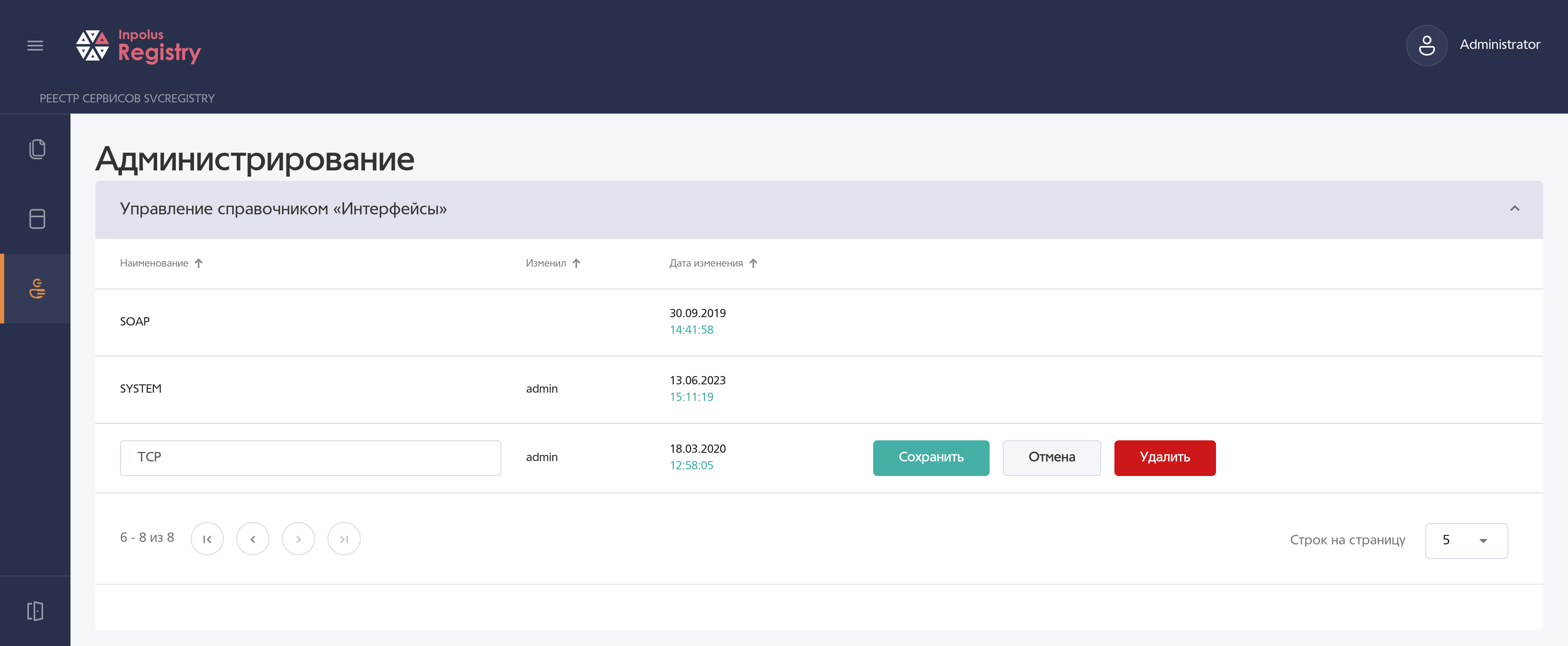The width and height of the screenshot is (1568, 646).
Task: Click the time 14:41:58 value
Action: coord(692,330)
